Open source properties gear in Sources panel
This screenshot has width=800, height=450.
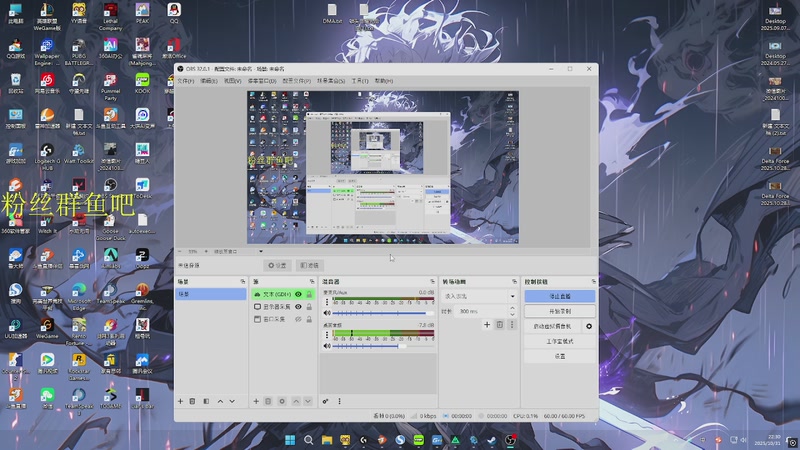click(282, 402)
